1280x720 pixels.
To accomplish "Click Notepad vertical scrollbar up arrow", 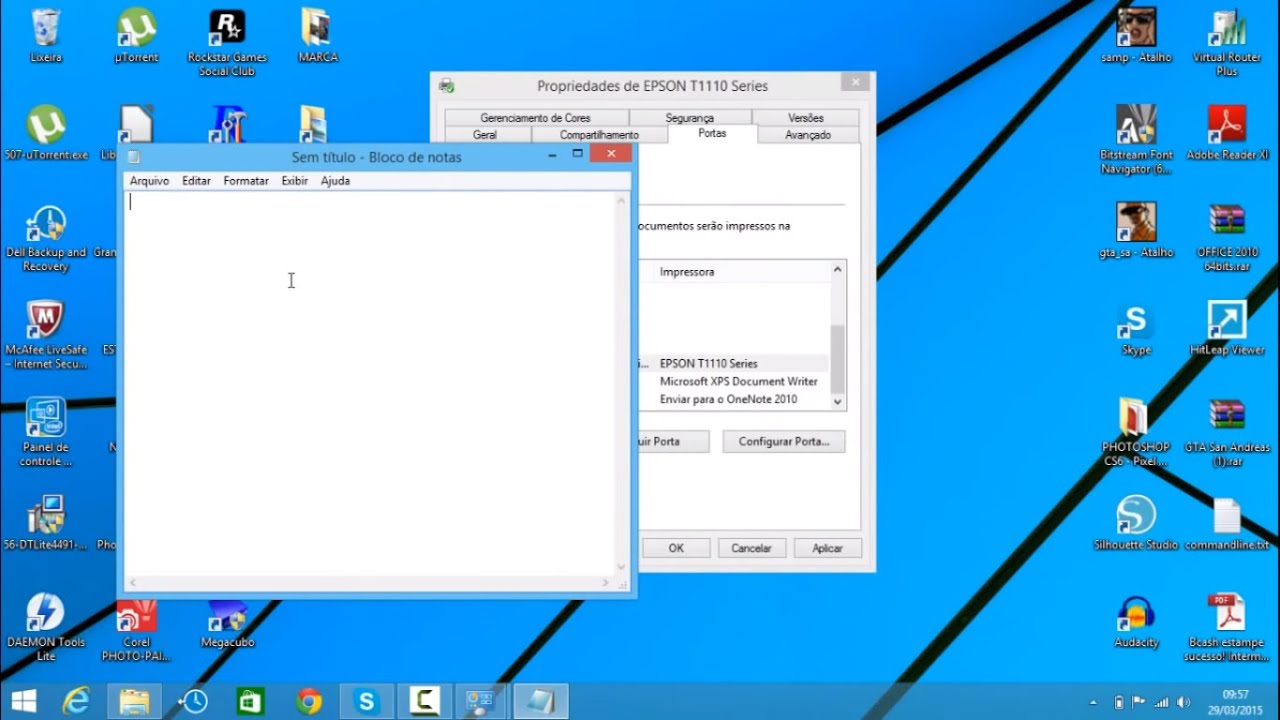I will tap(622, 201).
